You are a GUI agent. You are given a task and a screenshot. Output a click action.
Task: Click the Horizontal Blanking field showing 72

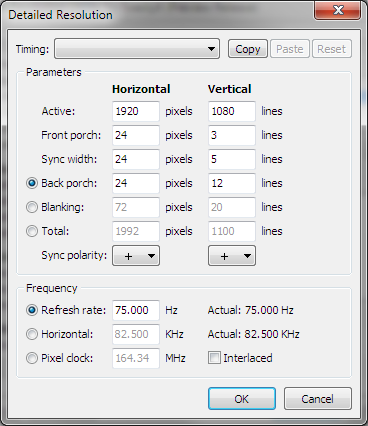tap(136, 207)
